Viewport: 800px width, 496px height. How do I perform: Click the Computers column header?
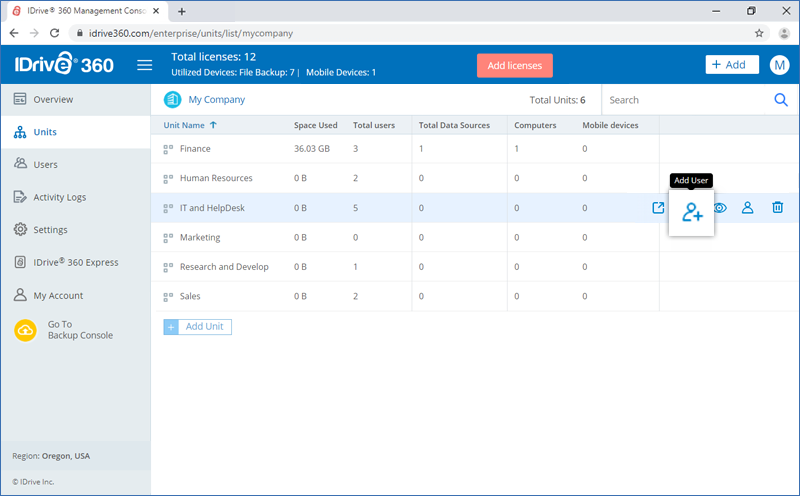click(x=535, y=125)
